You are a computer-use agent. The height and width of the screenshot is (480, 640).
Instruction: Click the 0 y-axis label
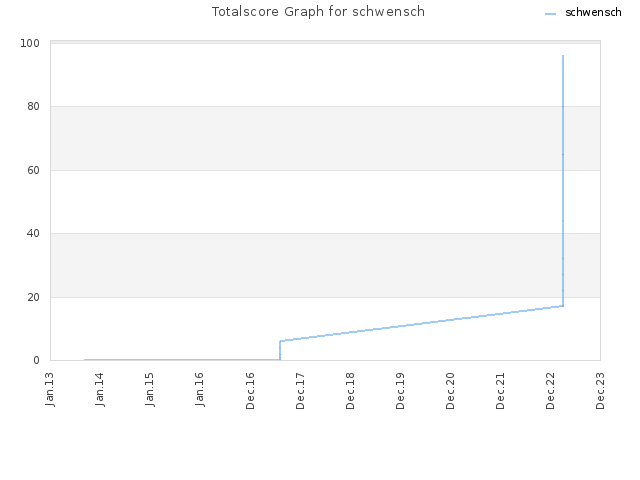point(37,360)
